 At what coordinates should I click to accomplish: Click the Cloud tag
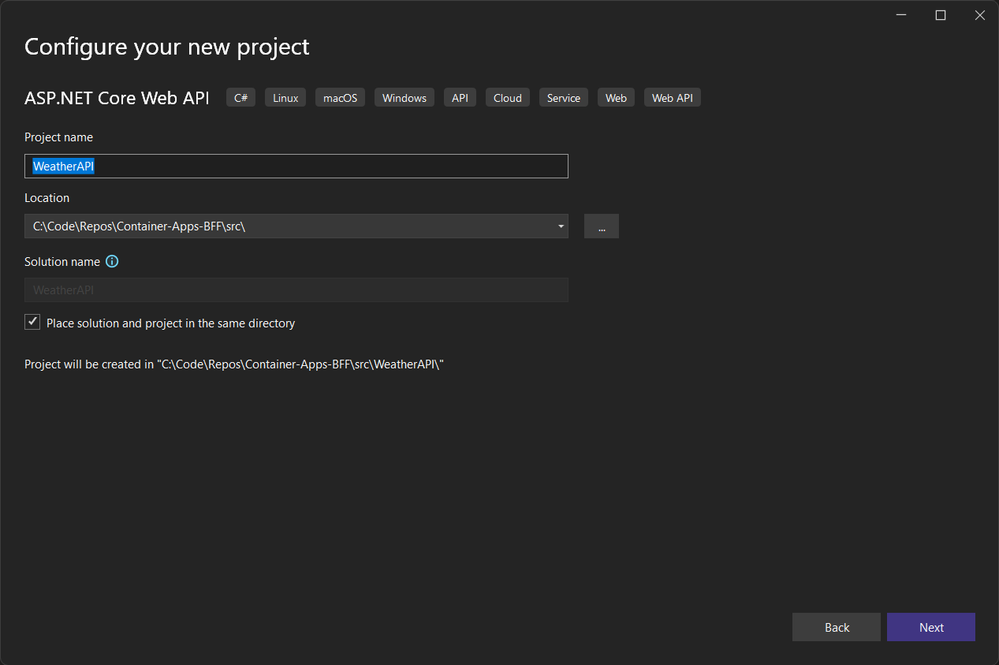(508, 97)
